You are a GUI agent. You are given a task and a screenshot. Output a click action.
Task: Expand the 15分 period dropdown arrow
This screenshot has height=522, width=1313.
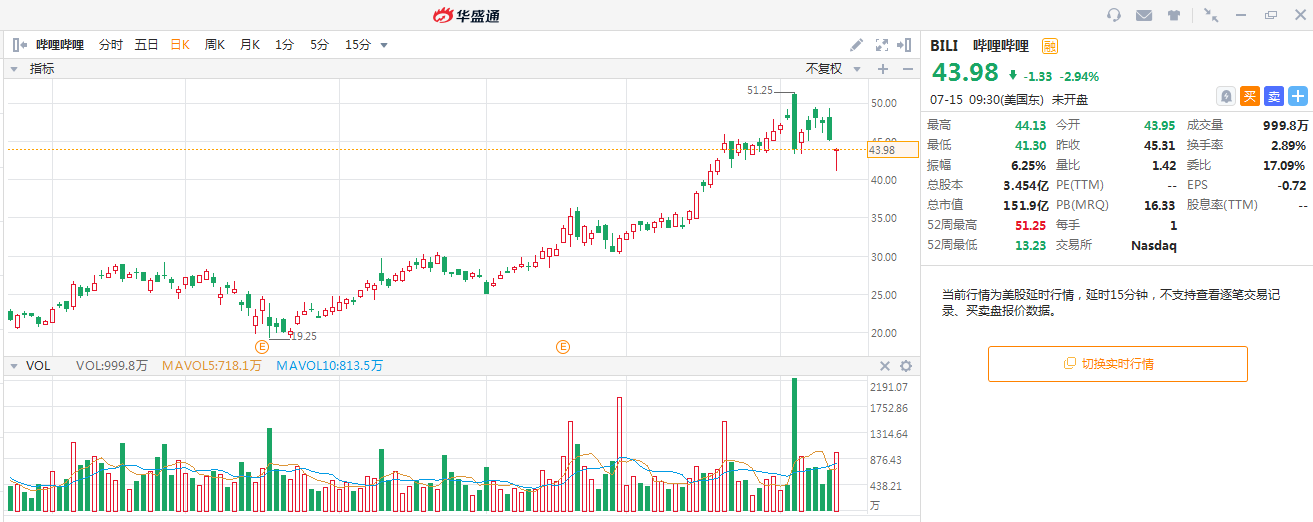coord(384,45)
